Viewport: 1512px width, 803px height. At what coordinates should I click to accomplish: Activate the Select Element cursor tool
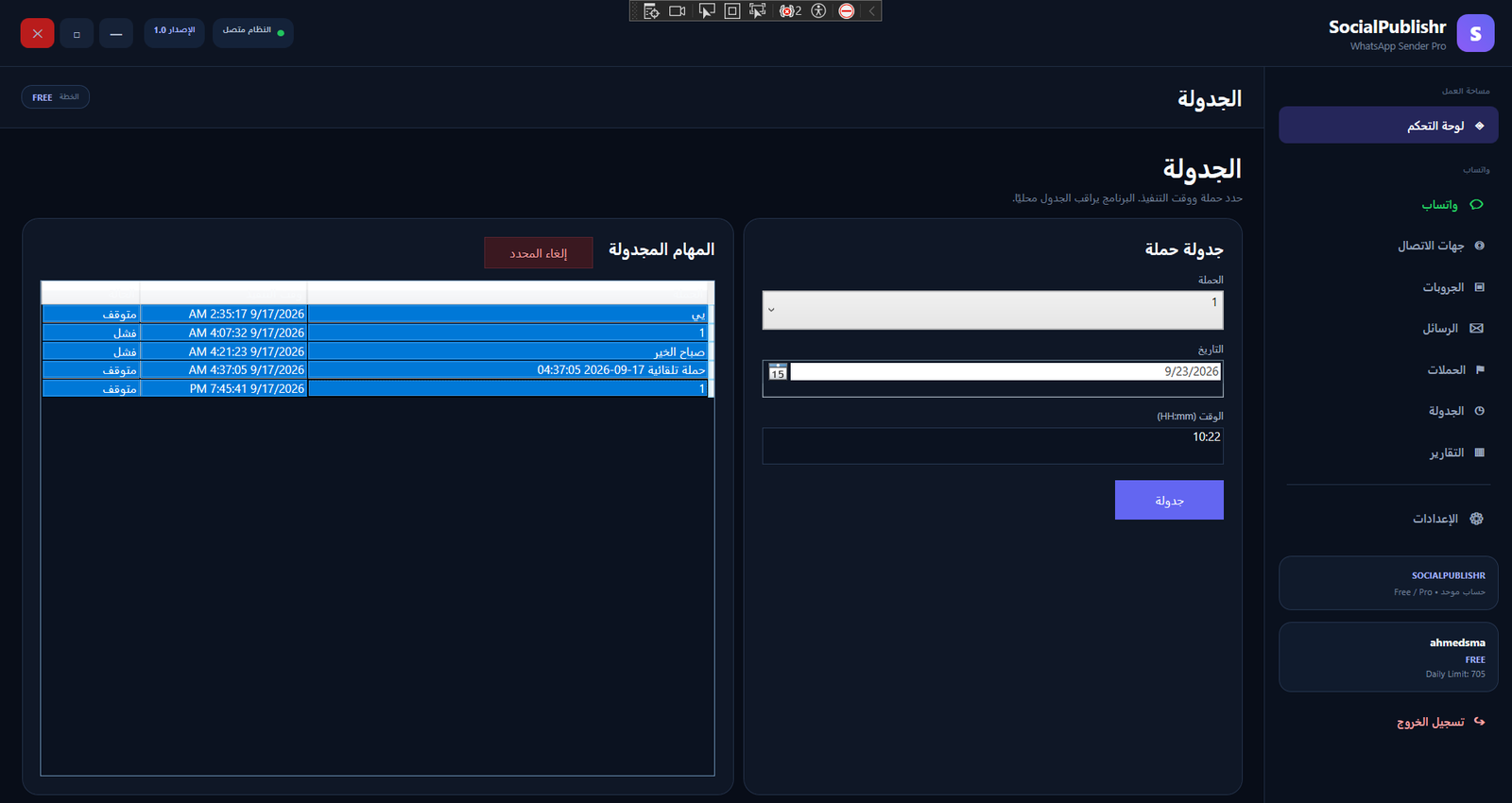click(x=706, y=11)
